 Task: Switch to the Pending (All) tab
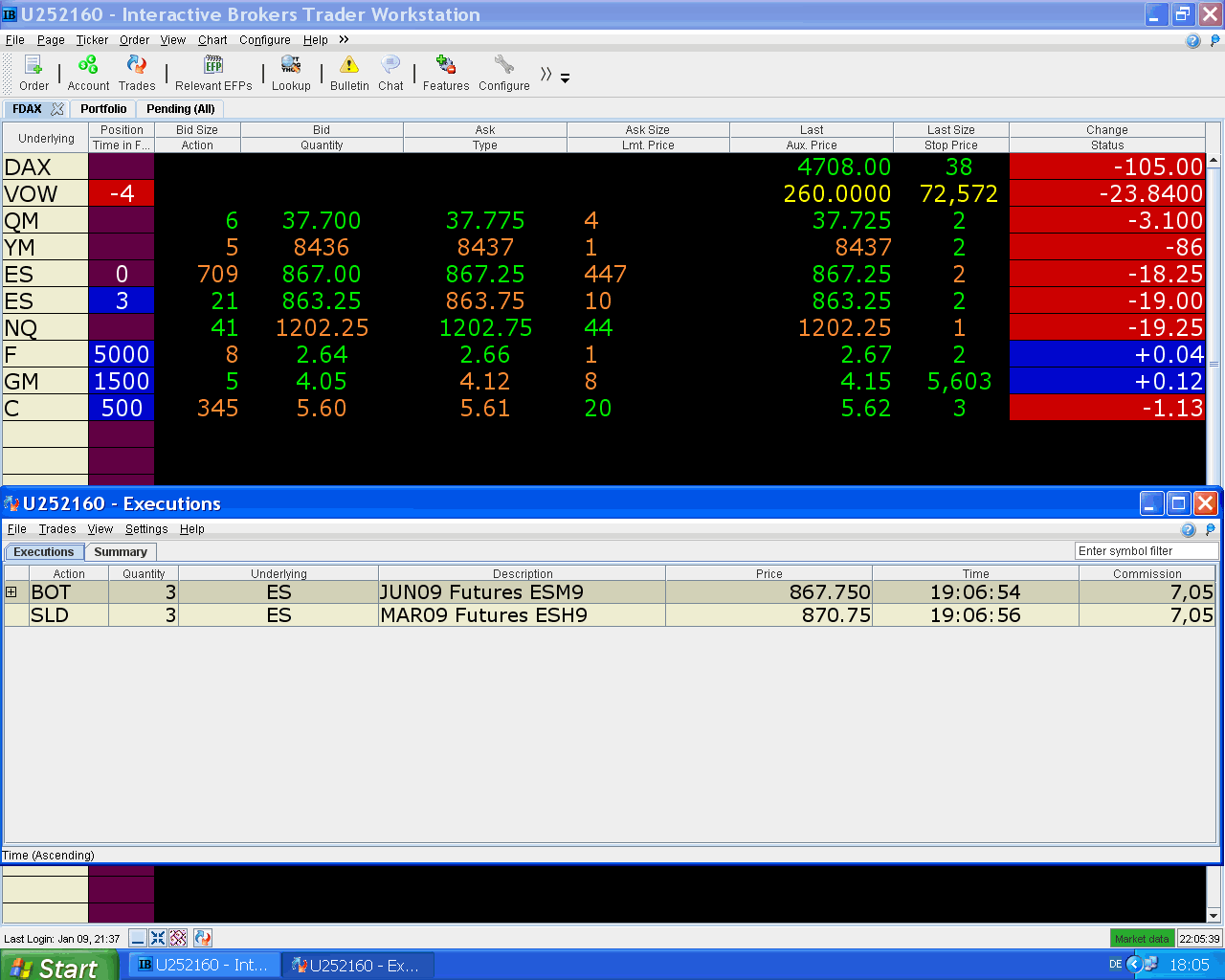(x=181, y=109)
